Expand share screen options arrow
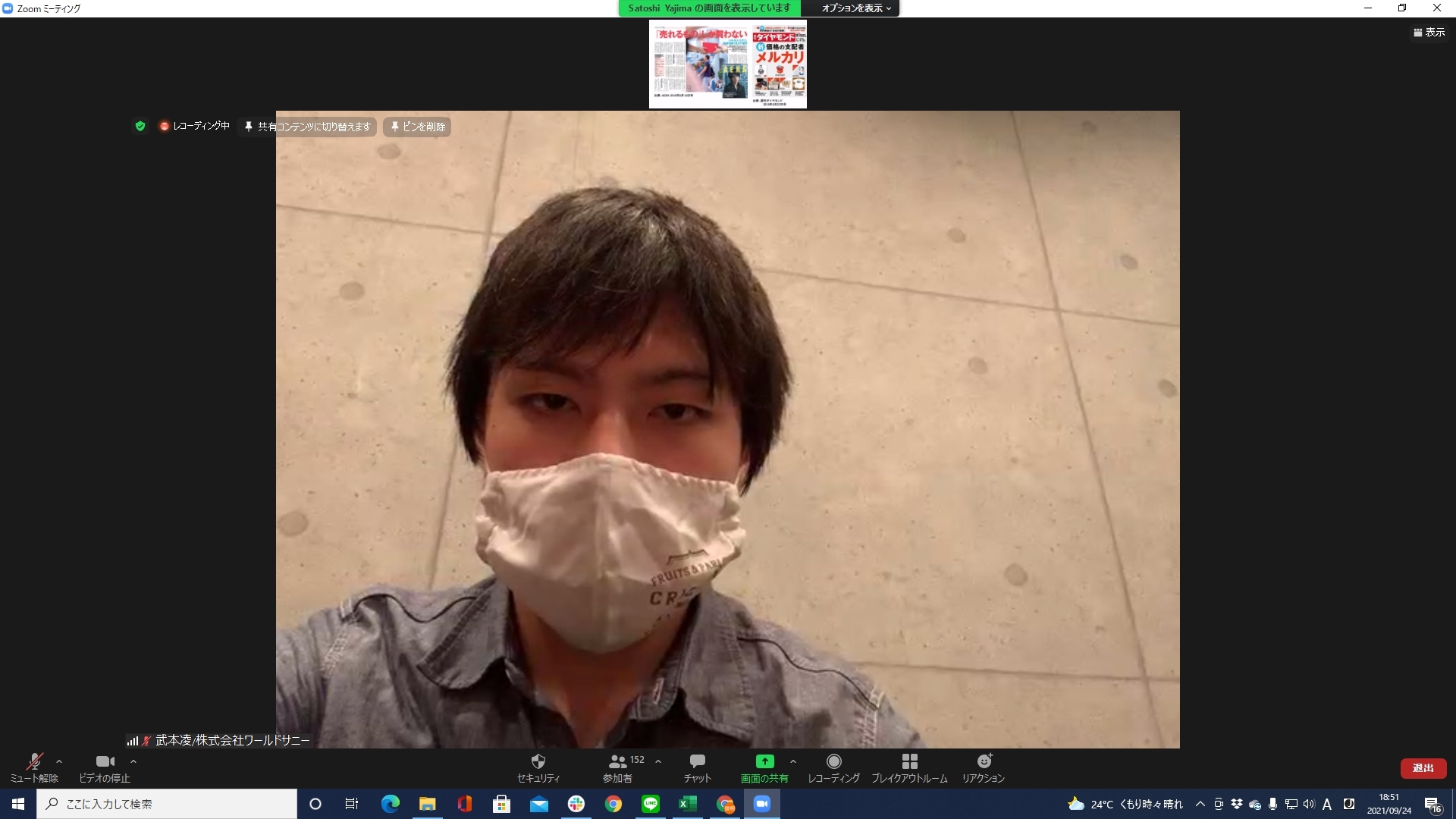This screenshot has width=1456, height=819. click(793, 761)
